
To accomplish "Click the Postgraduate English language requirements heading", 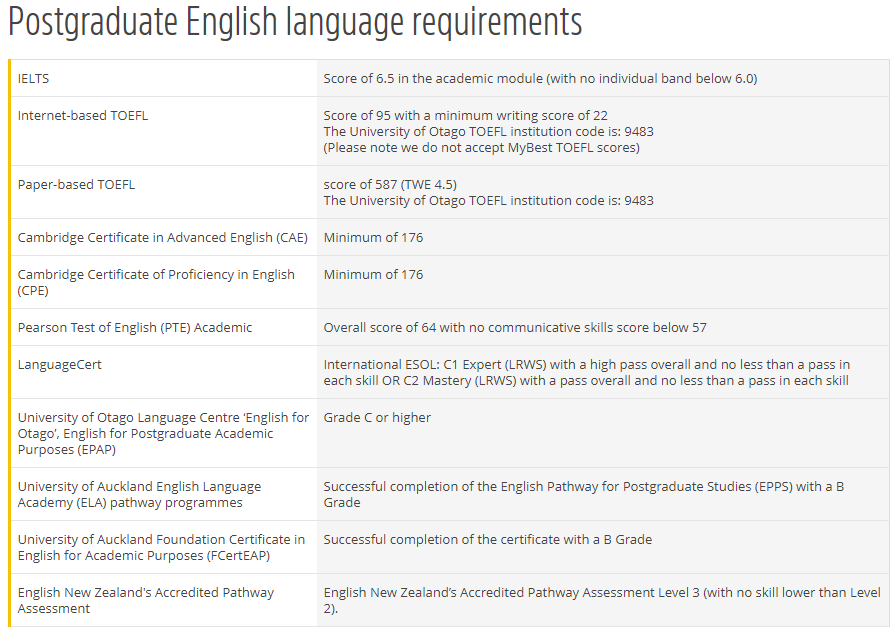I will click(x=295, y=22).
